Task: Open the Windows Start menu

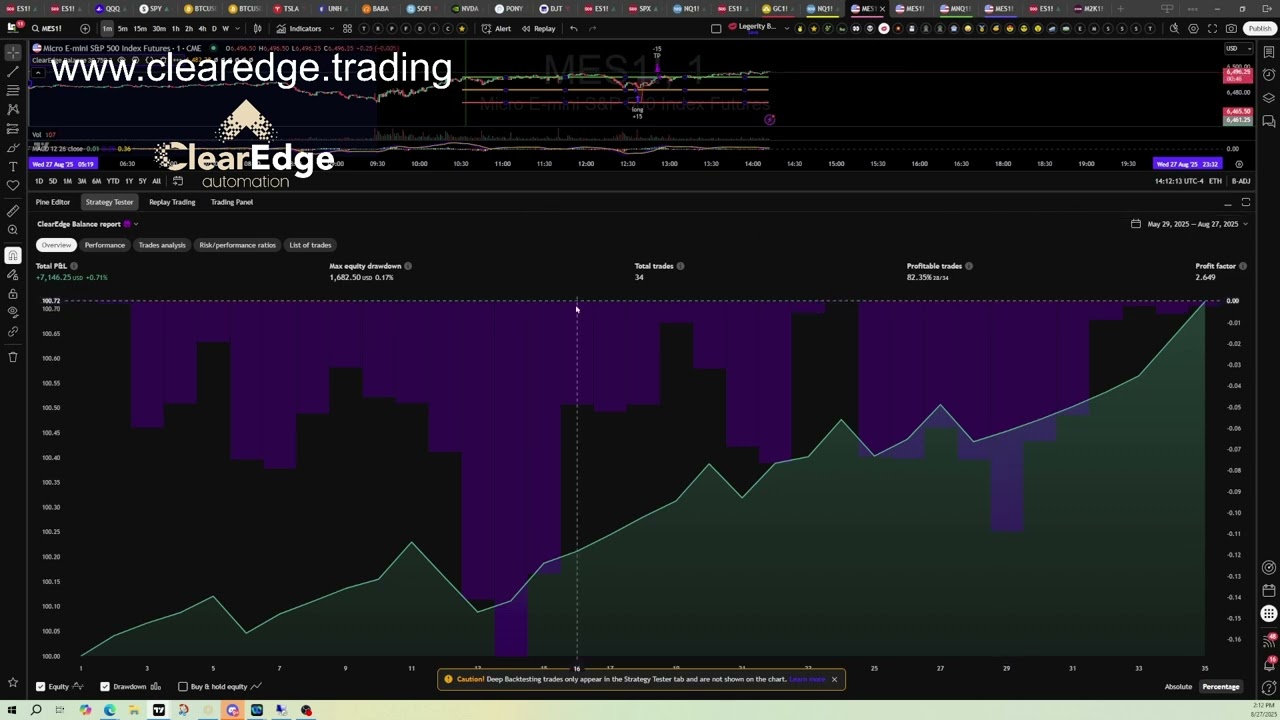Action: point(12,710)
